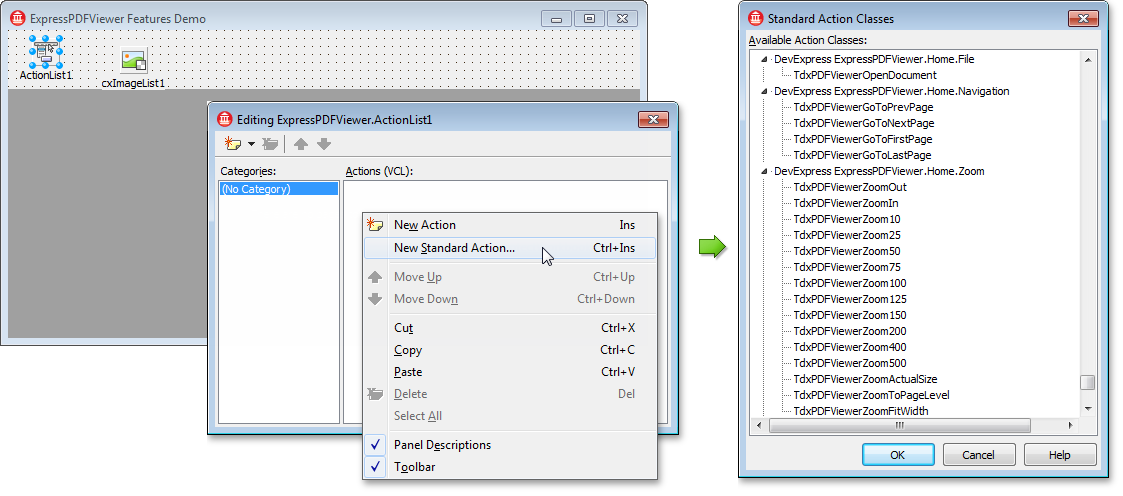Collapse the ExpressPDFViewer.Home.File tree node
The width and height of the screenshot is (1123, 496).
point(766,60)
